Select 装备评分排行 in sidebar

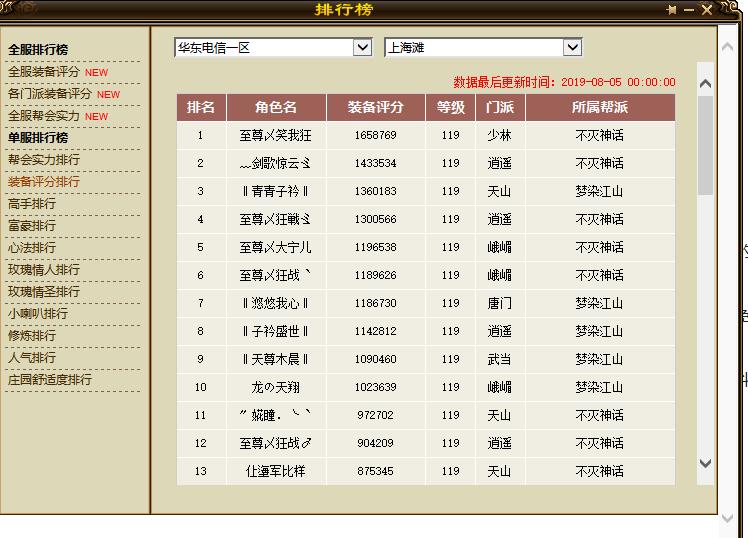(44, 181)
